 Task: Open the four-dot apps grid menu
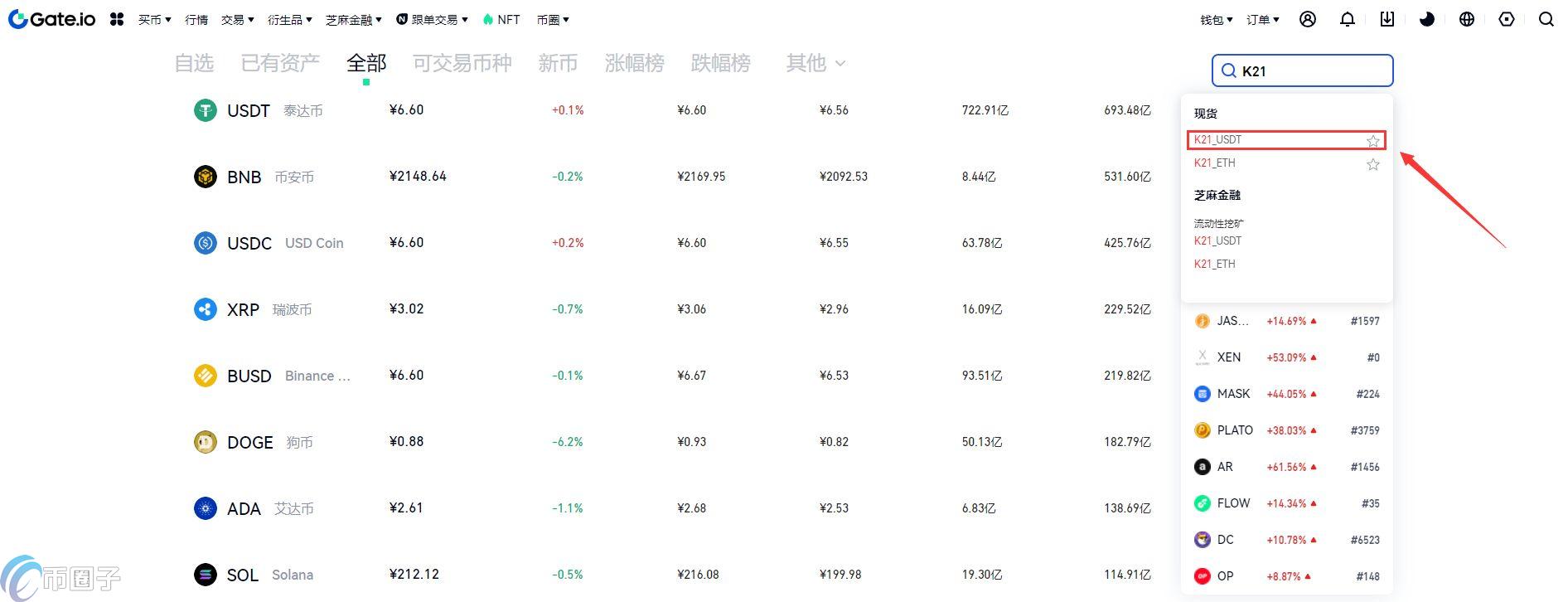(117, 19)
